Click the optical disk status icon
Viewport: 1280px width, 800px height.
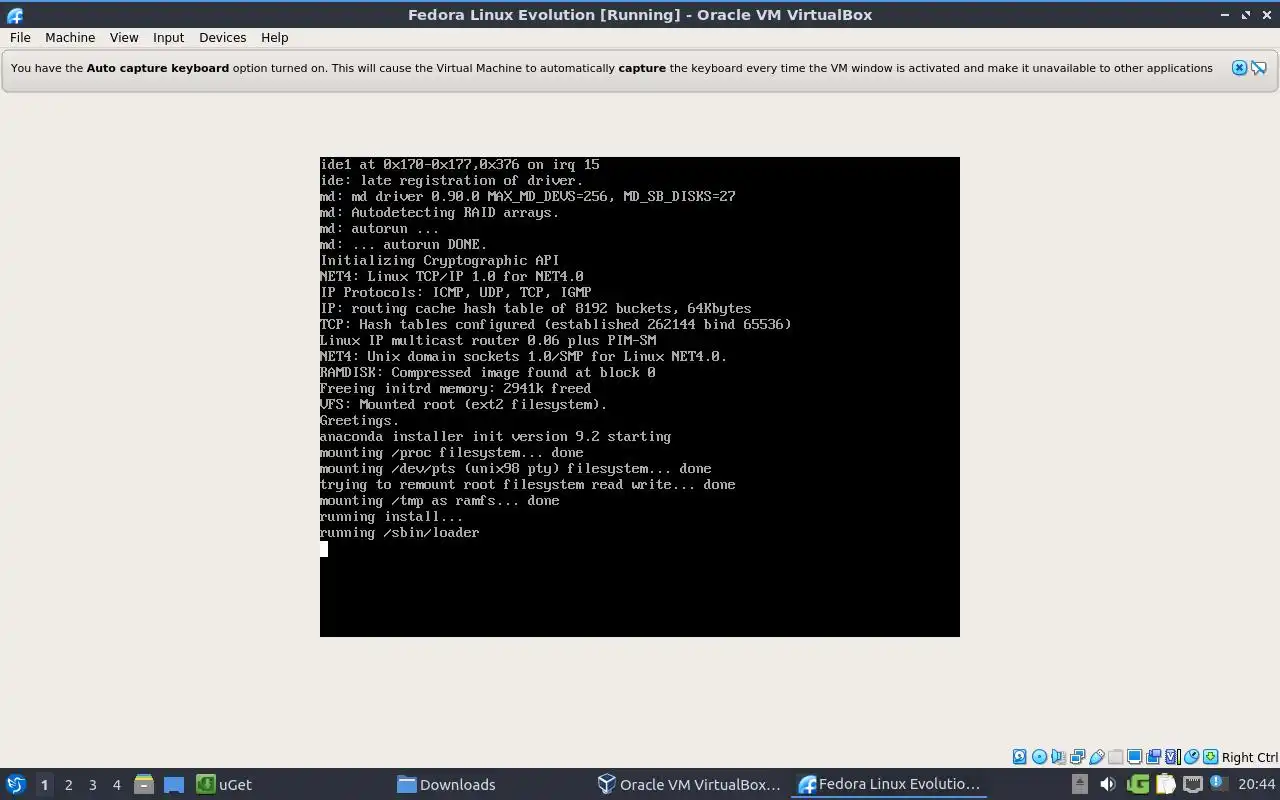tap(1039, 757)
